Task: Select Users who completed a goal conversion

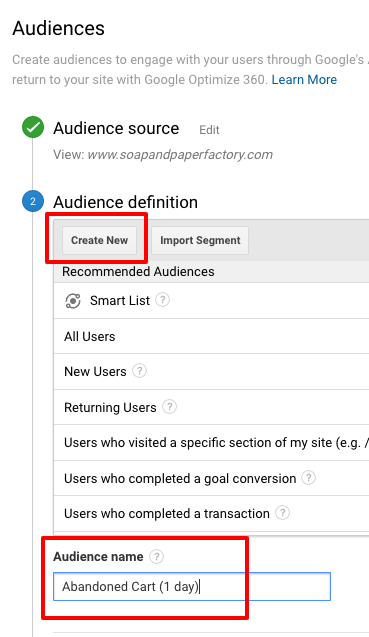Action: pyautogui.click(x=211, y=478)
